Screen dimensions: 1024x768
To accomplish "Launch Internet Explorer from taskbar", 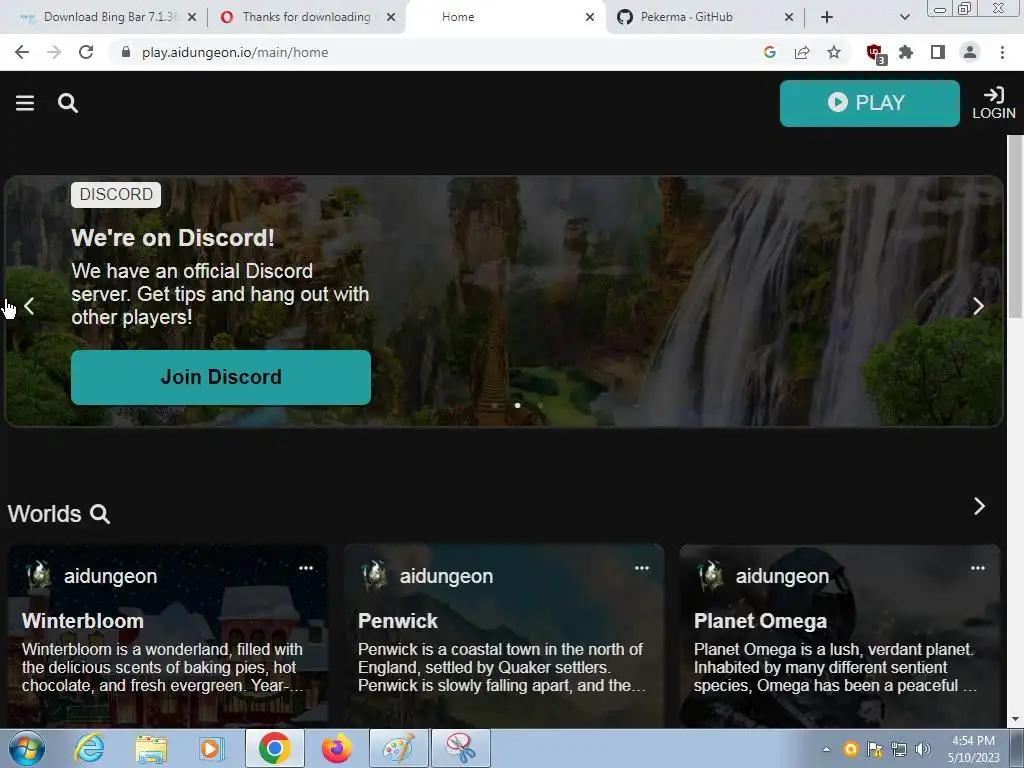I will pyautogui.click(x=89, y=748).
